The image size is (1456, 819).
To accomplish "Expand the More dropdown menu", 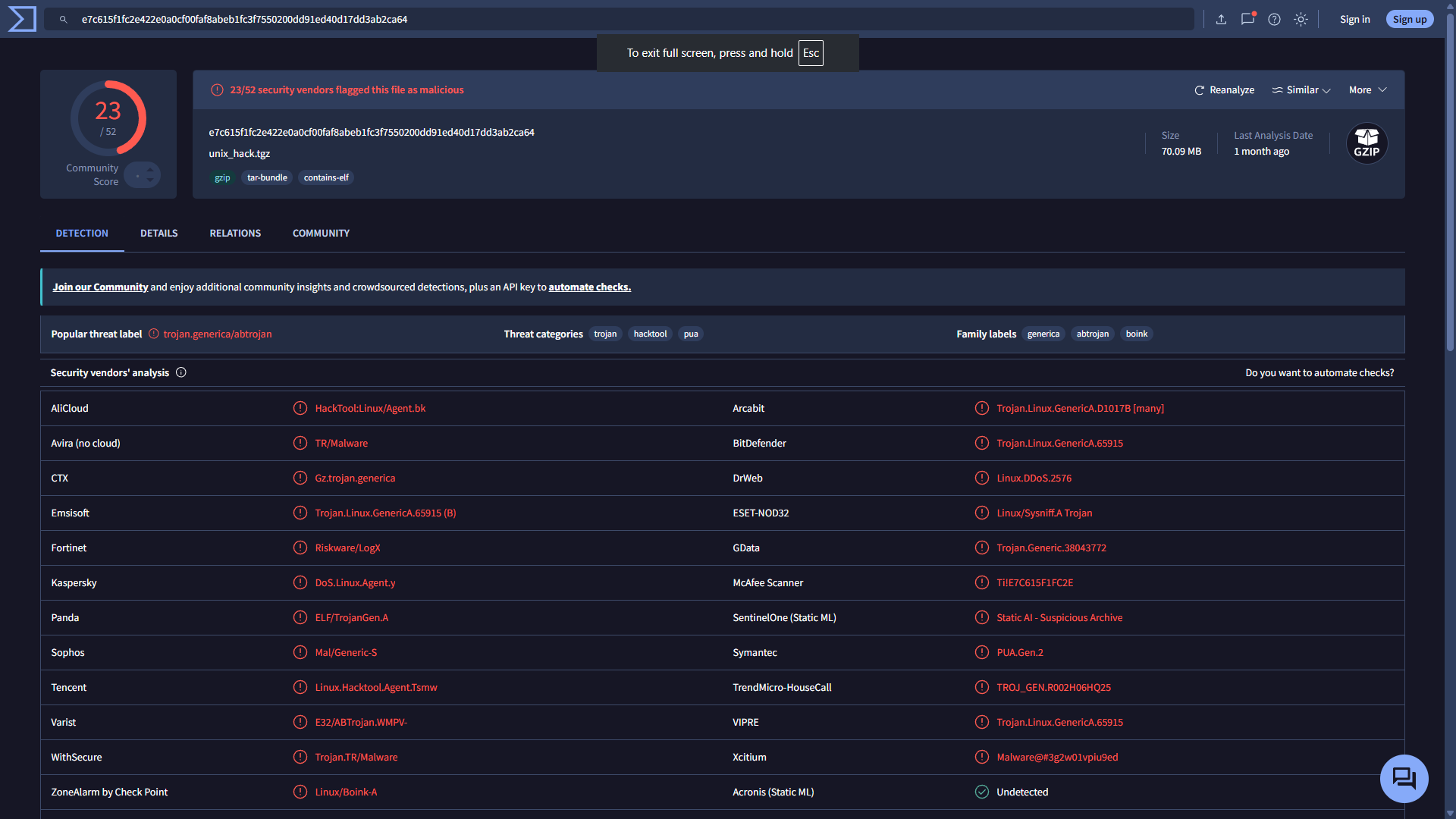I will [1368, 89].
